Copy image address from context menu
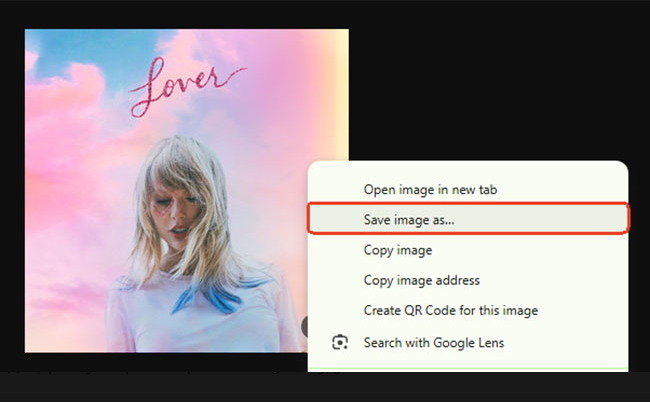Screen dimensions: 650x402 [x=468, y=280]
